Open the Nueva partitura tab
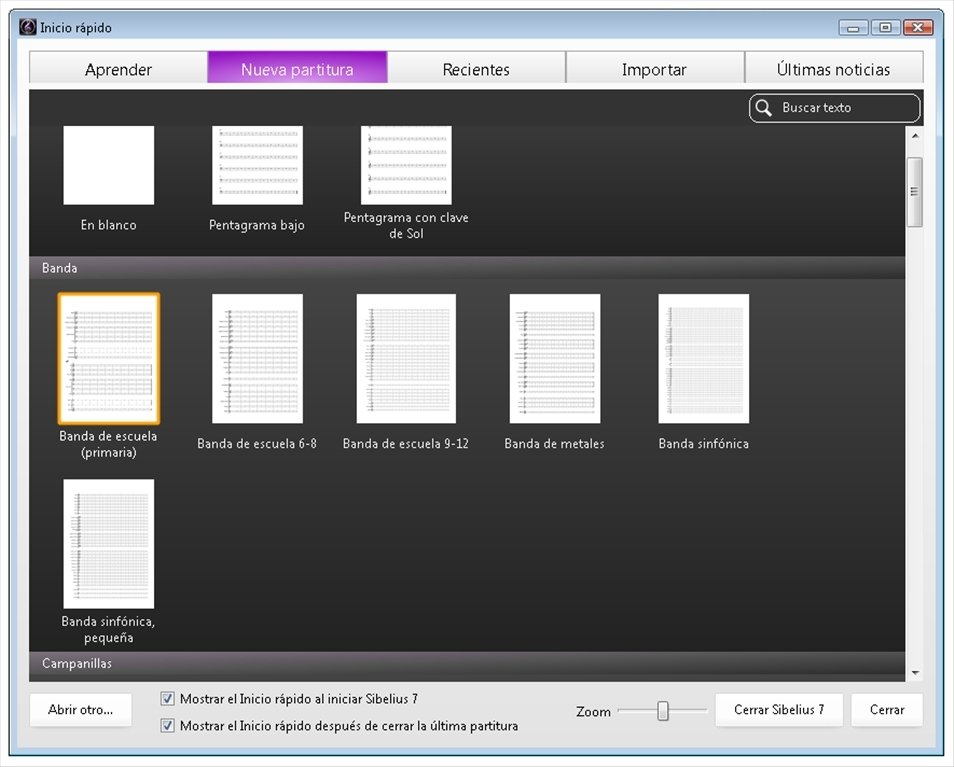954x767 pixels. (298, 68)
